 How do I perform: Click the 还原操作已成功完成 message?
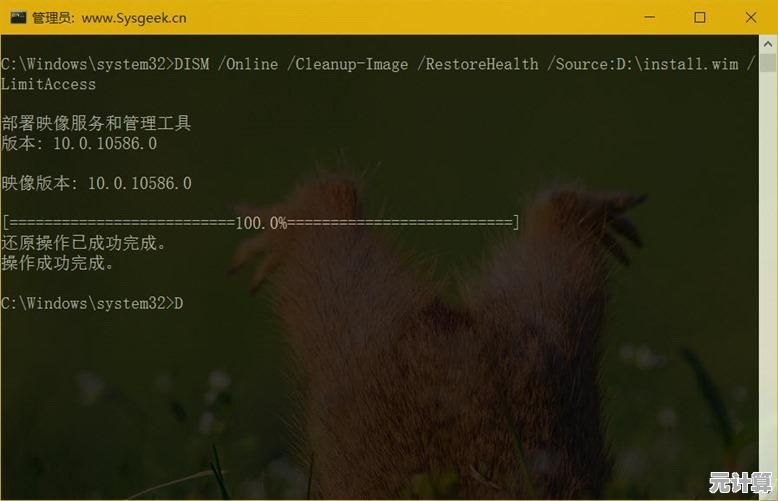[x=84, y=243]
